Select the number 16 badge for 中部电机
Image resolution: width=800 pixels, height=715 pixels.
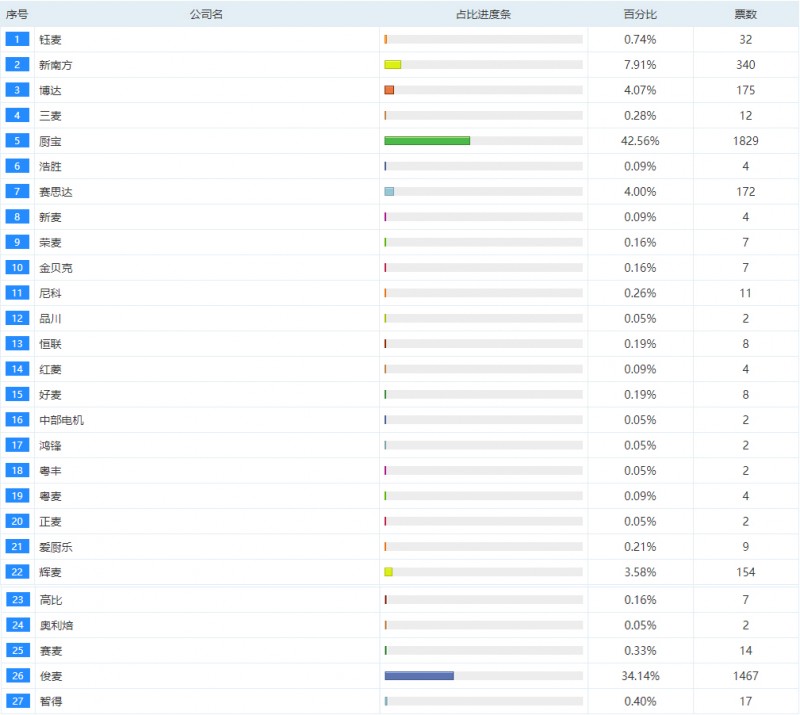pyautogui.click(x=17, y=420)
